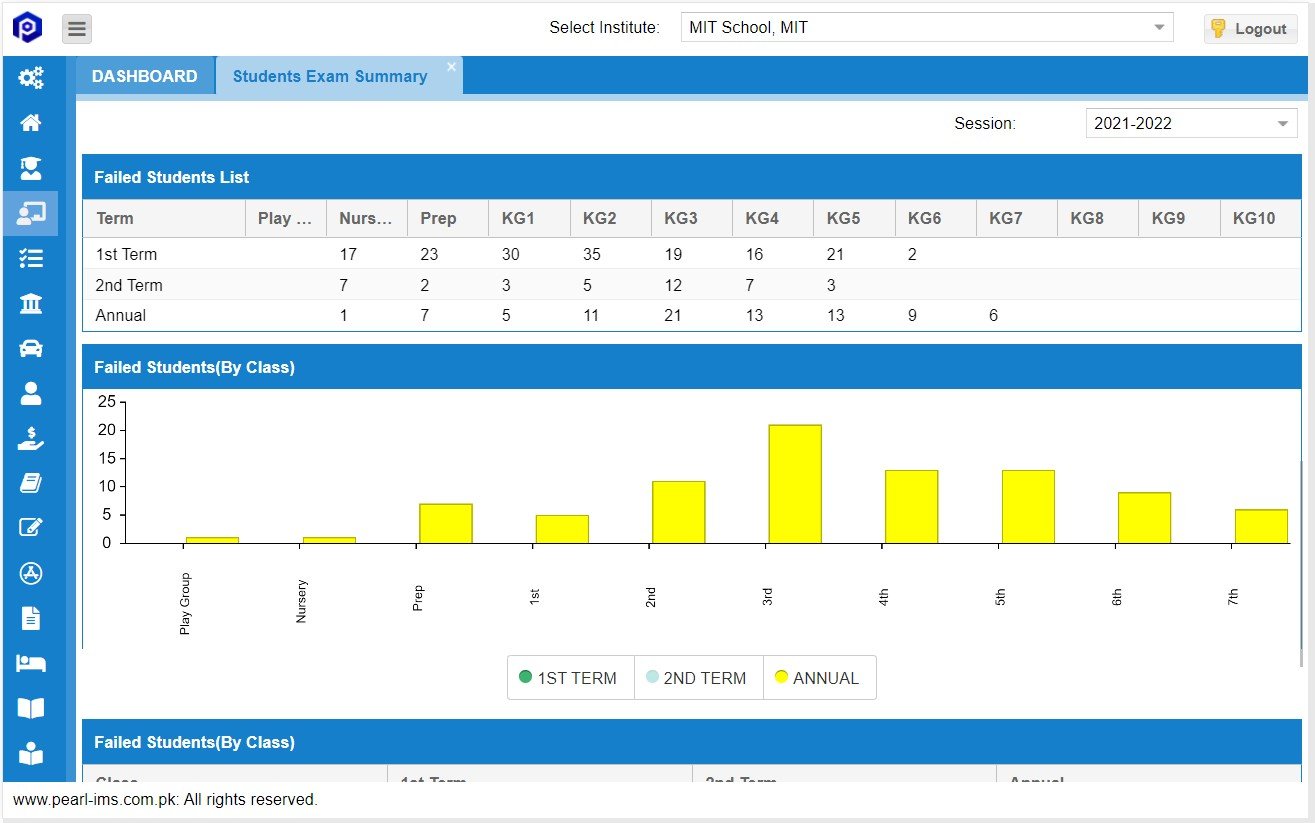
Task: Select the Transport car icon
Action: pos(30,348)
